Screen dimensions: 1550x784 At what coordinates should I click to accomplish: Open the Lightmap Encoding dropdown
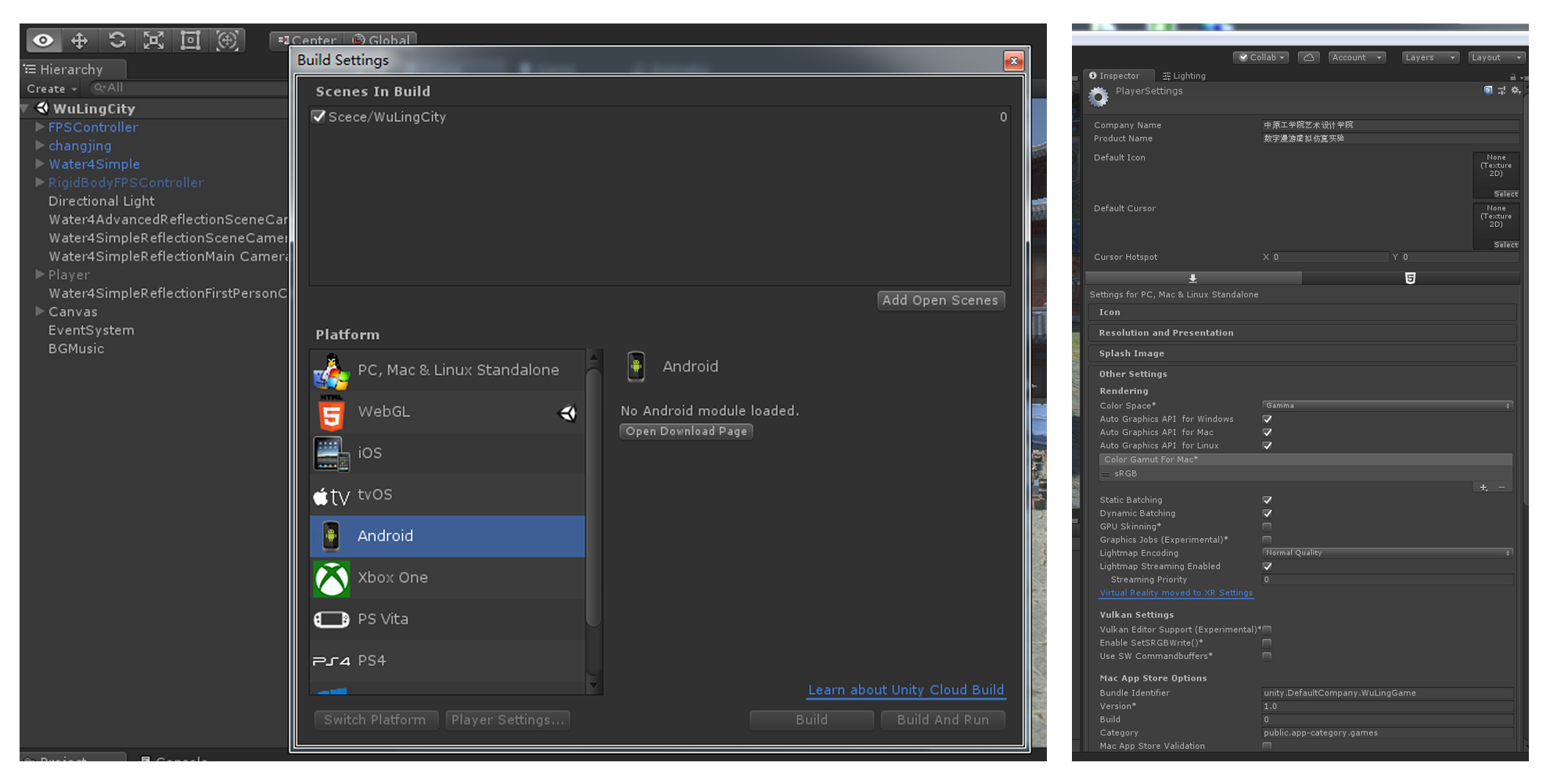[x=1387, y=552]
